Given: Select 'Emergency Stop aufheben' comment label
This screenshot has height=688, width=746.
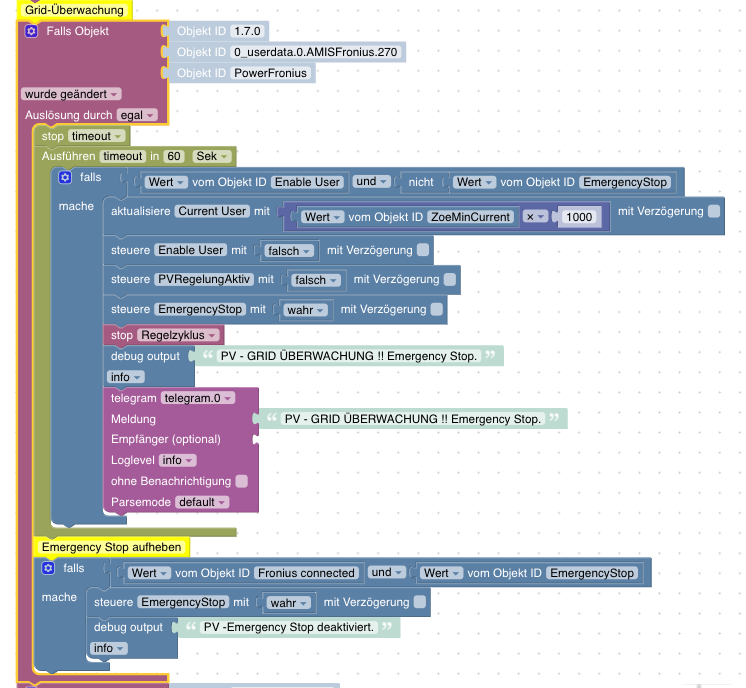Looking at the screenshot, I should coord(111,547).
